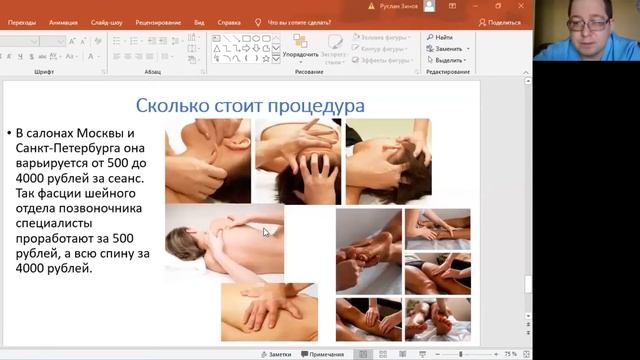Click Increase Font Size button
Screen dimensions: 640x360
pos(73,41)
